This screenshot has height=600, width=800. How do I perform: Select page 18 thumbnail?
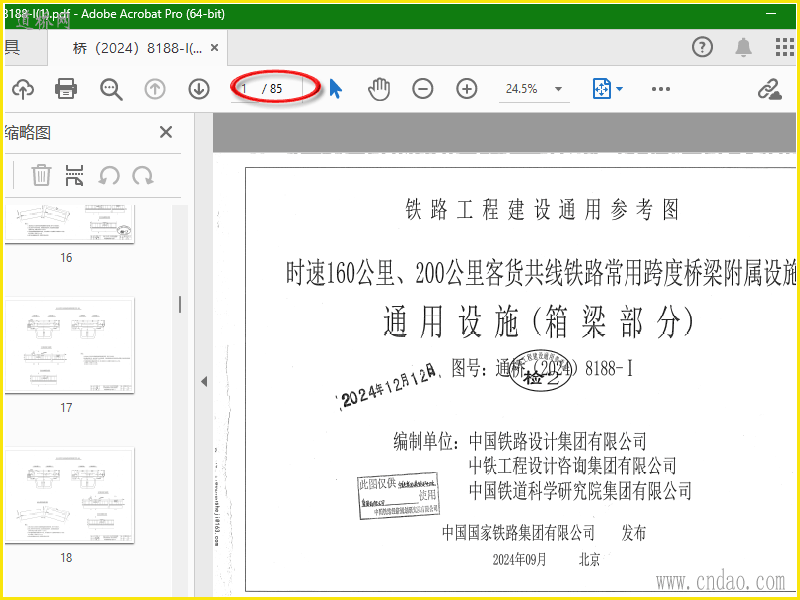70,495
